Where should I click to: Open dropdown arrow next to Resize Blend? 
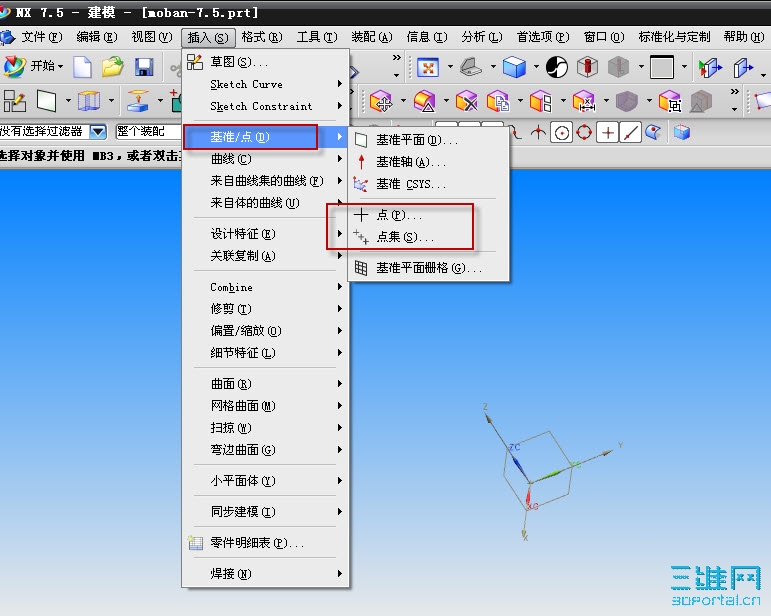(445, 101)
